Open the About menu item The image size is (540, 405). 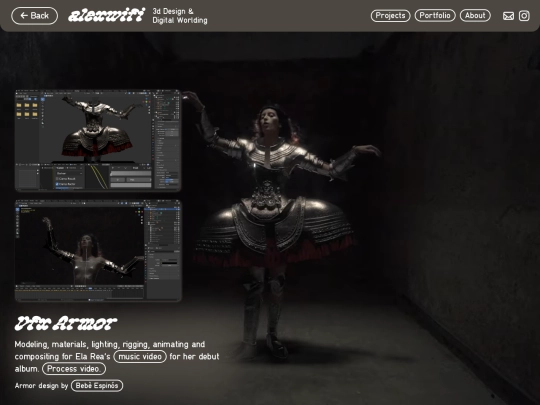(475, 15)
